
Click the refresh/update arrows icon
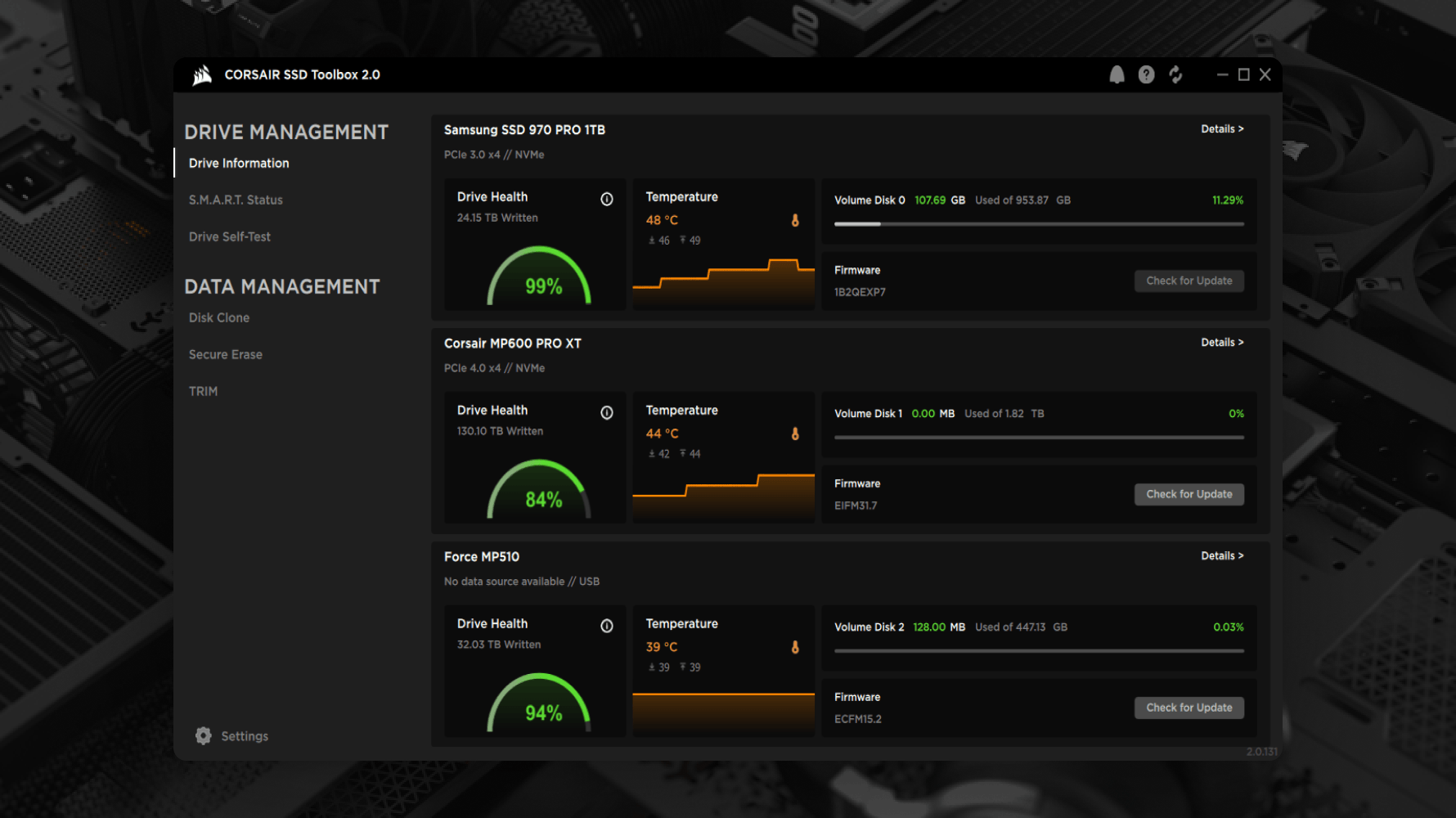(x=1175, y=75)
